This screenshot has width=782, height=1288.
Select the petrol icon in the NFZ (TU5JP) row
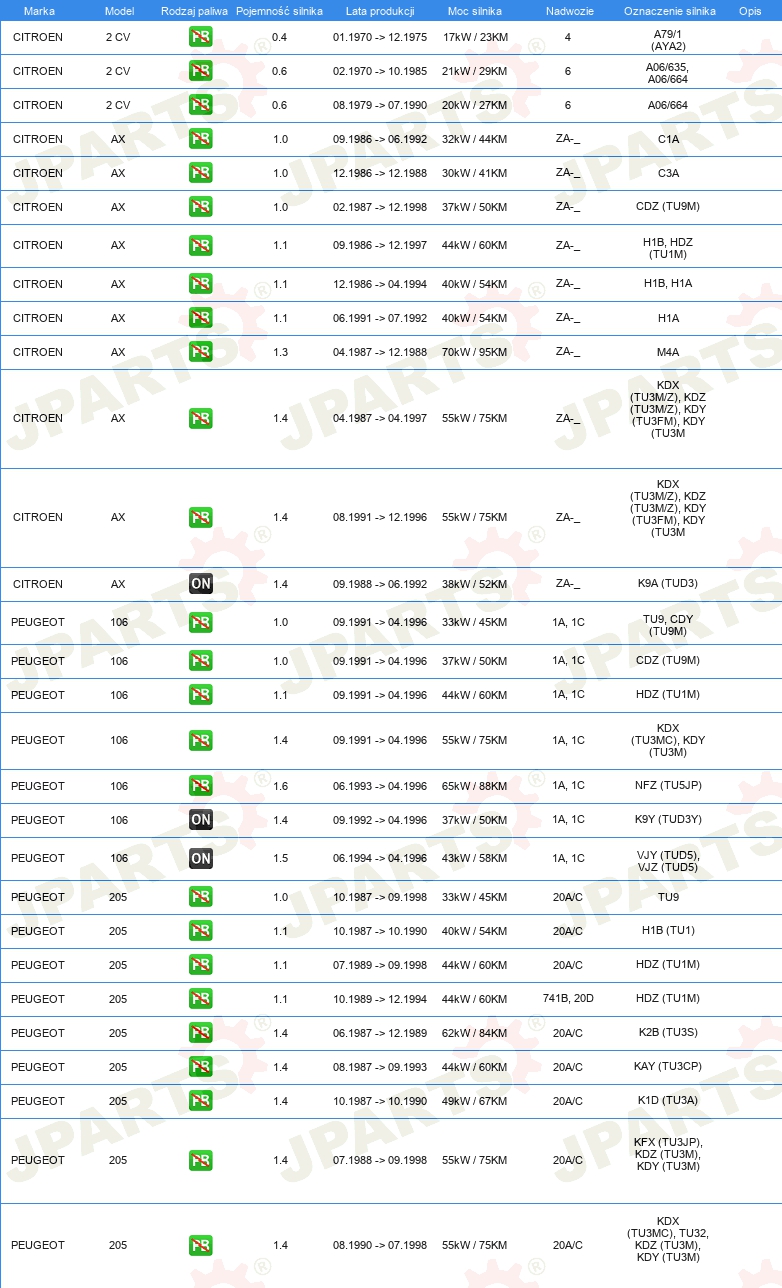(x=201, y=786)
